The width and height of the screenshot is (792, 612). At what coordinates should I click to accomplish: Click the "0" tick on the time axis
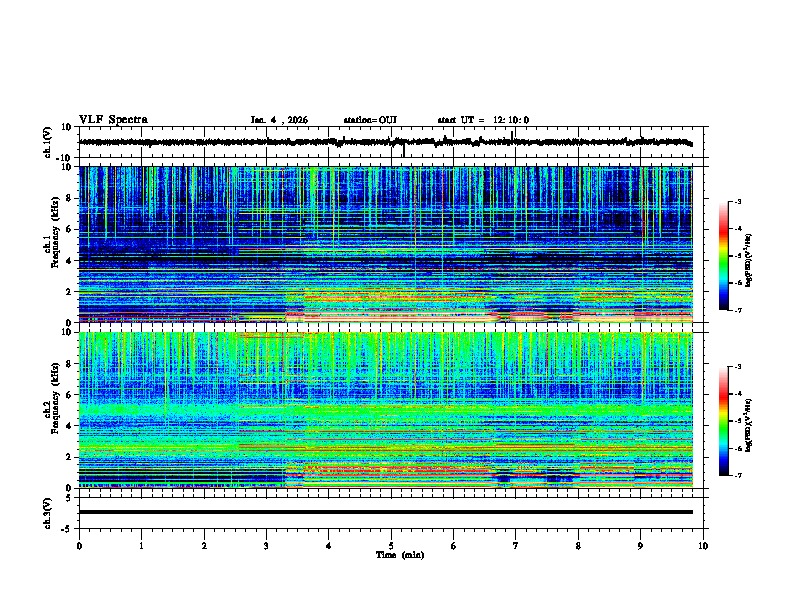tap(79, 546)
